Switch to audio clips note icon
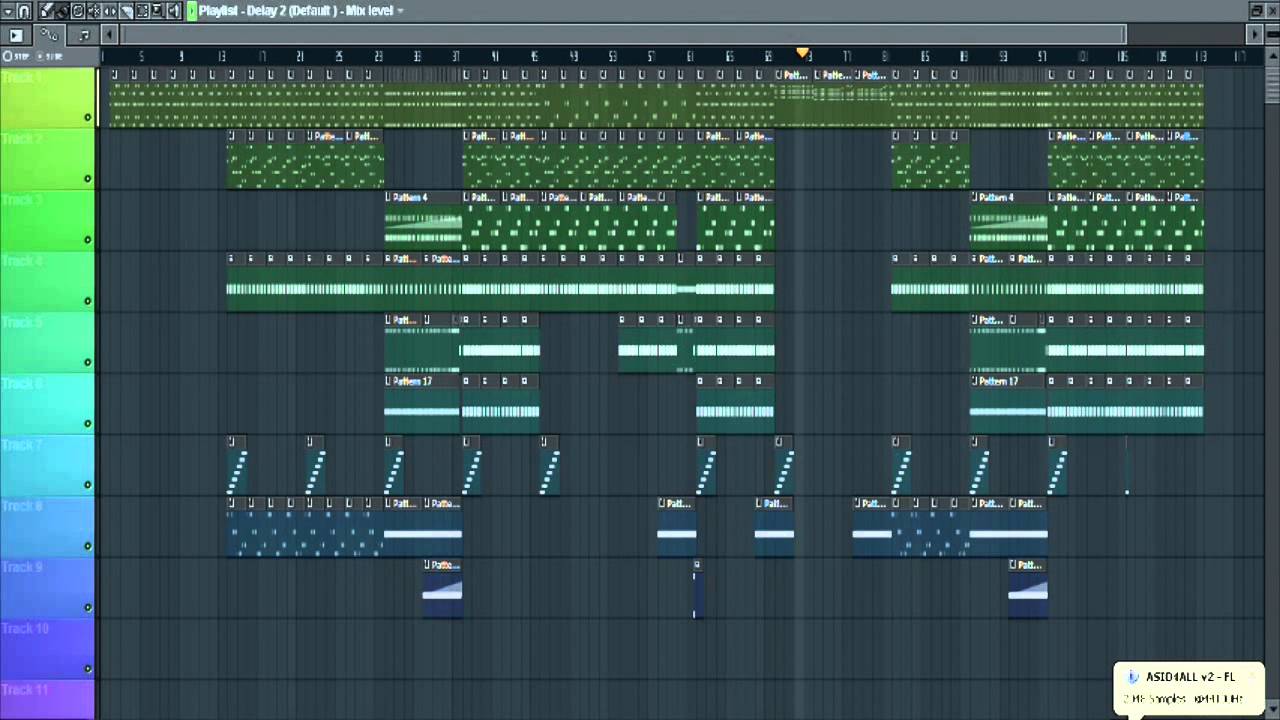1280x720 pixels. coord(84,35)
